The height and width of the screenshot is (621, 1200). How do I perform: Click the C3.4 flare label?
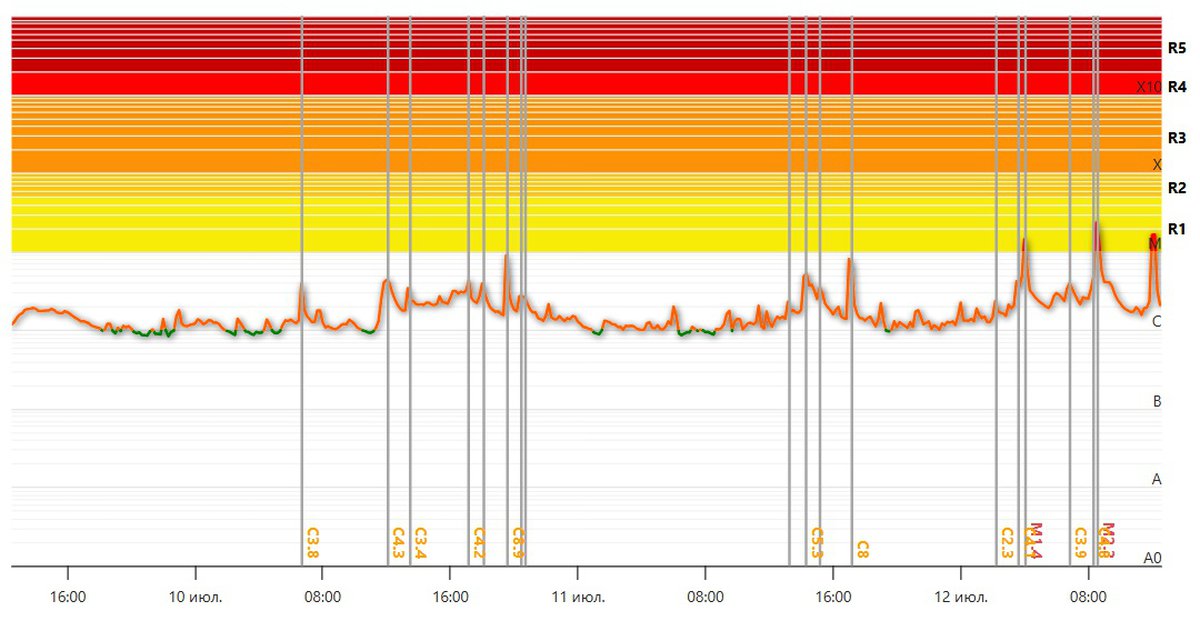click(x=420, y=543)
